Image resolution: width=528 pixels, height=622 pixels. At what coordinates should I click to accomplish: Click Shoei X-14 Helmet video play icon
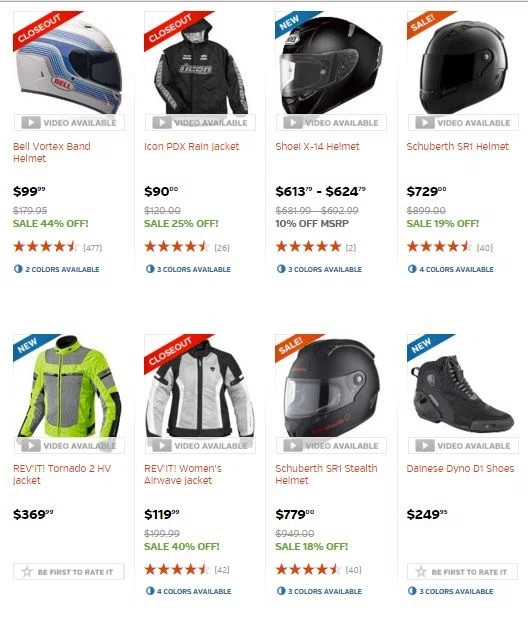[293, 123]
